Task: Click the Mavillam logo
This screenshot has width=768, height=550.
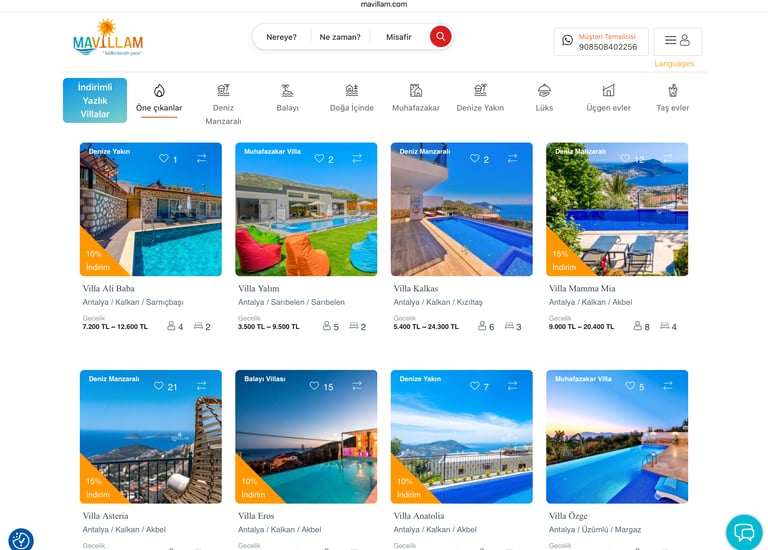Action: (108, 38)
